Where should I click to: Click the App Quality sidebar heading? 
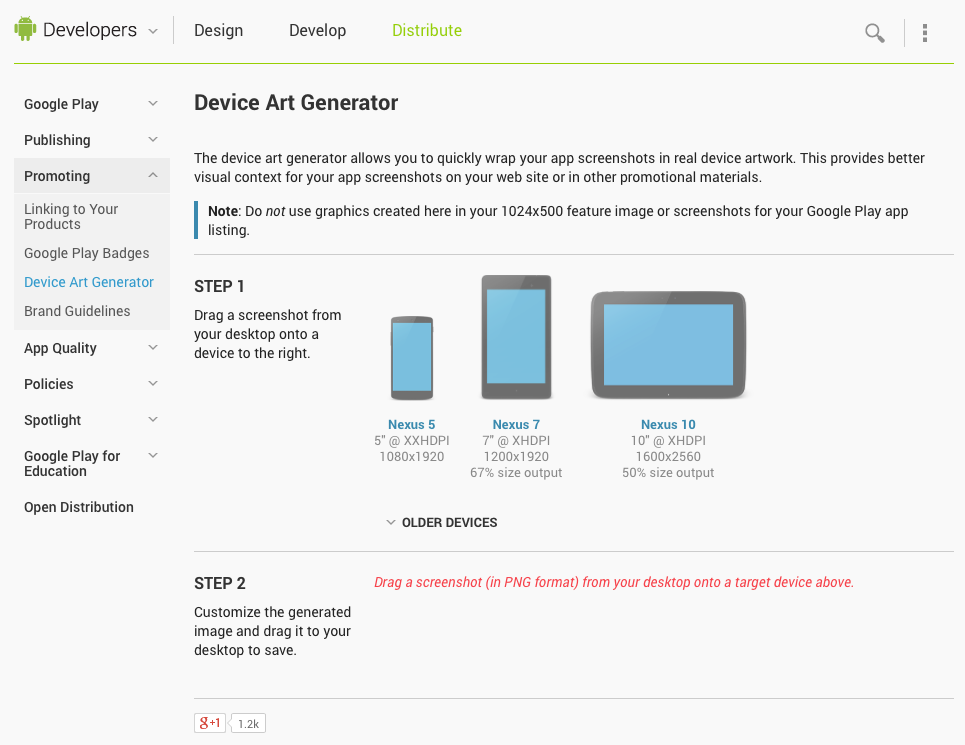coord(60,348)
